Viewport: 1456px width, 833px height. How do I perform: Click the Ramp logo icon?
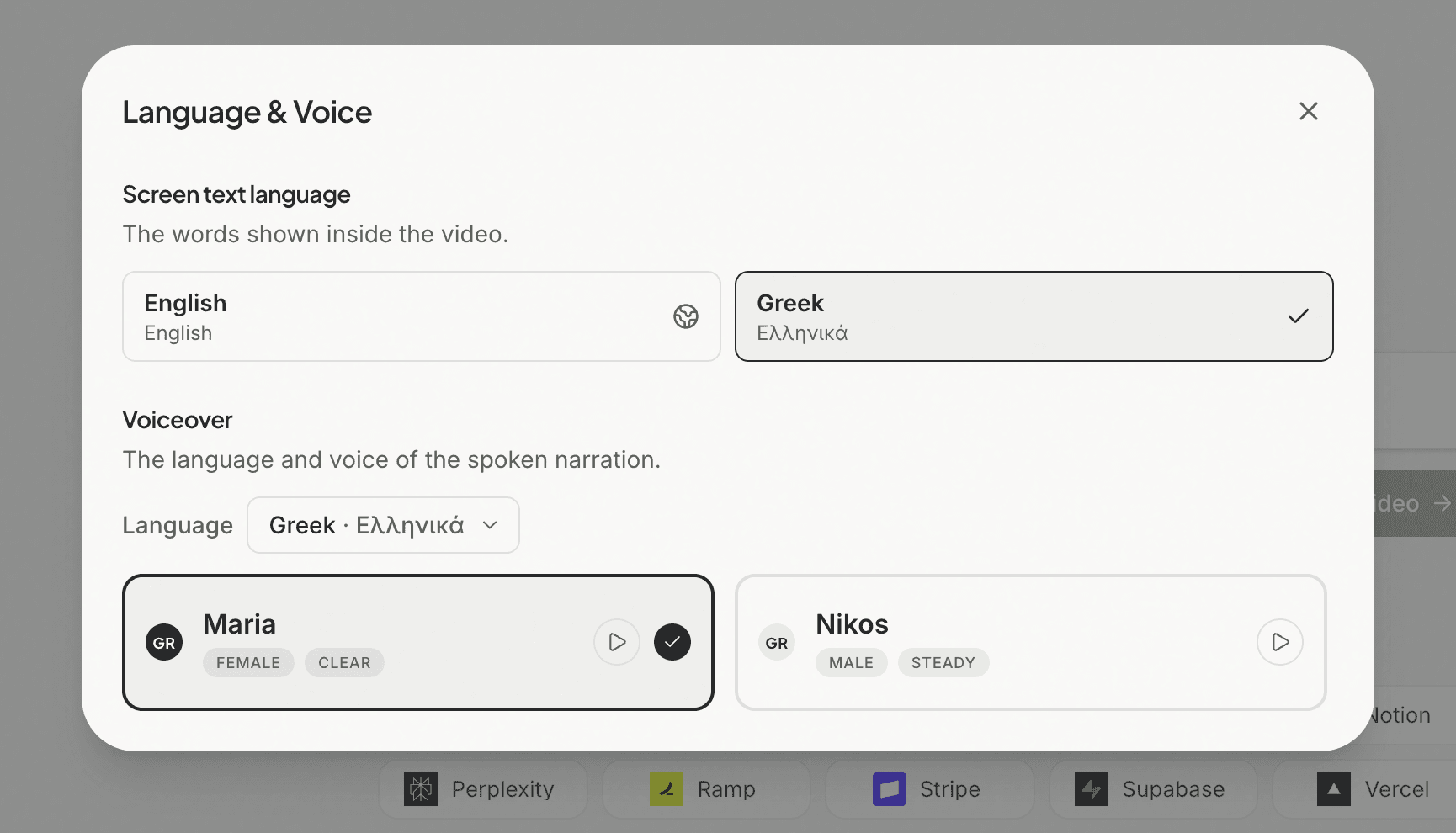667,789
